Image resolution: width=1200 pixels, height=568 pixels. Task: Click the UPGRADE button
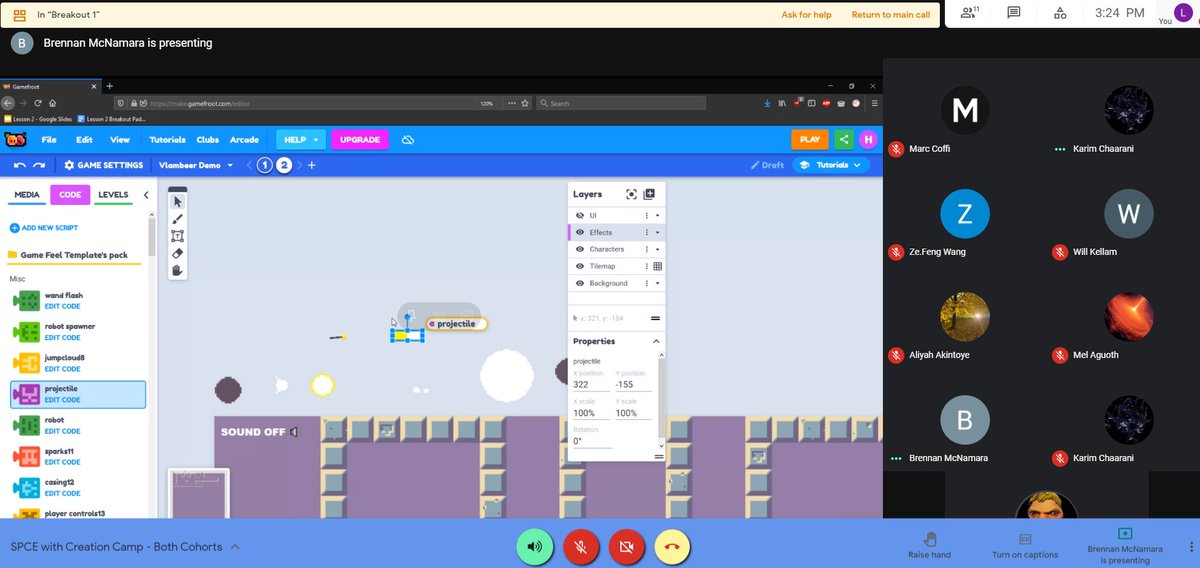pyautogui.click(x=360, y=140)
